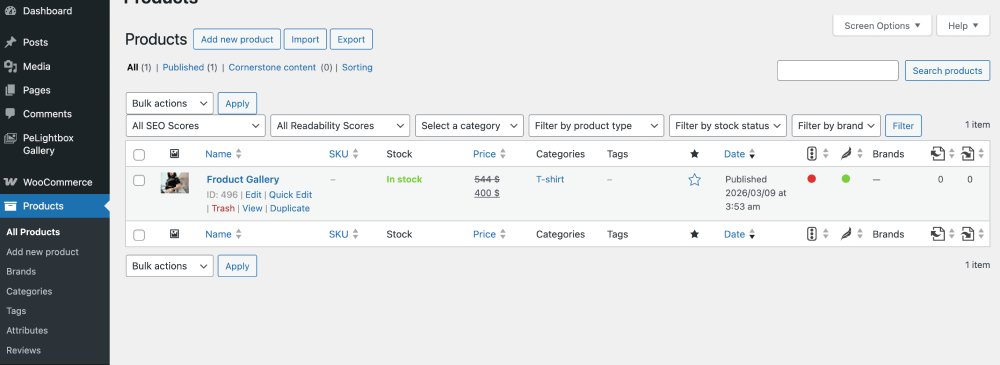Click sort arrows next to Price header
Viewport: 1000px width, 365px height.
click(503, 154)
